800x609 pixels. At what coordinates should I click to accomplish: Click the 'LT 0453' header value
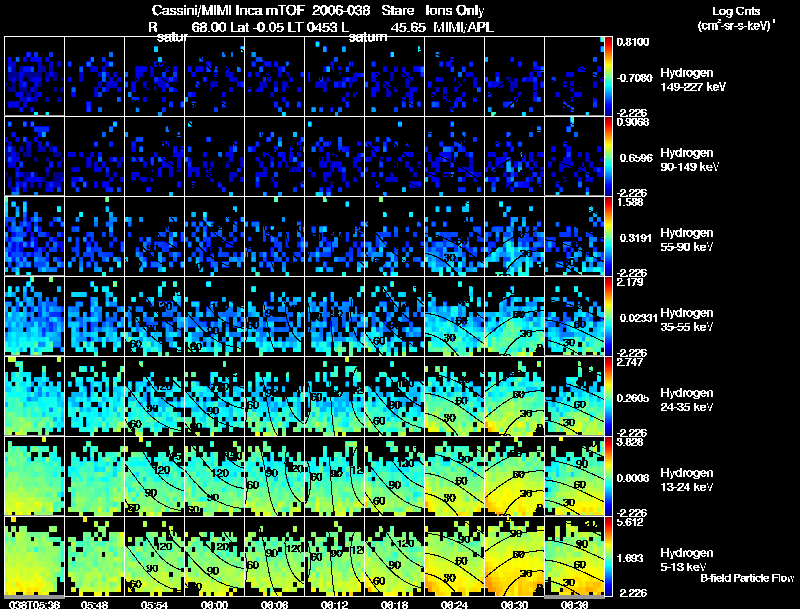(x=313, y=28)
